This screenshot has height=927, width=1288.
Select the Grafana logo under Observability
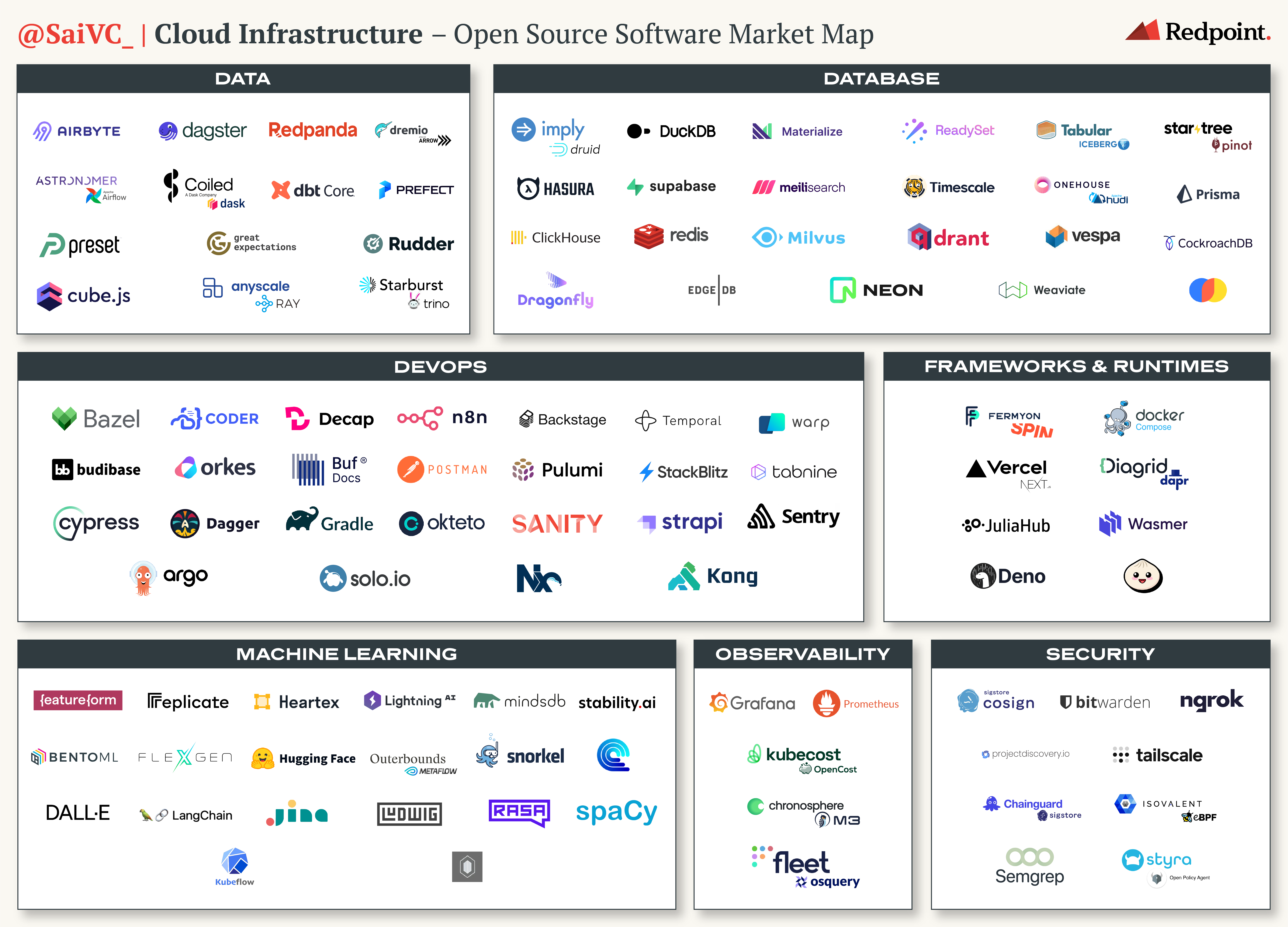click(x=751, y=703)
